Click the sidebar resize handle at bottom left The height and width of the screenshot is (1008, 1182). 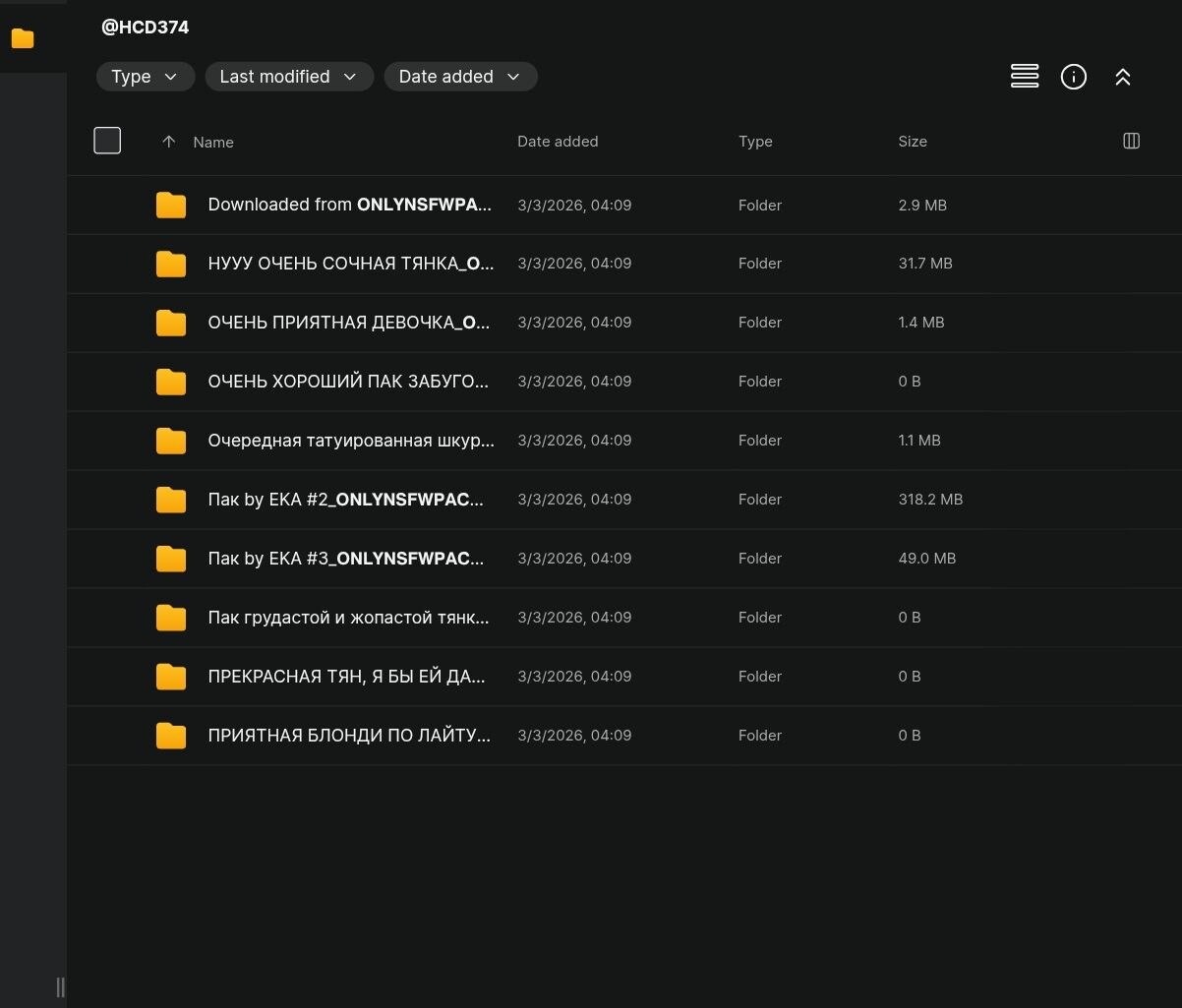click(x=60, y=986)
